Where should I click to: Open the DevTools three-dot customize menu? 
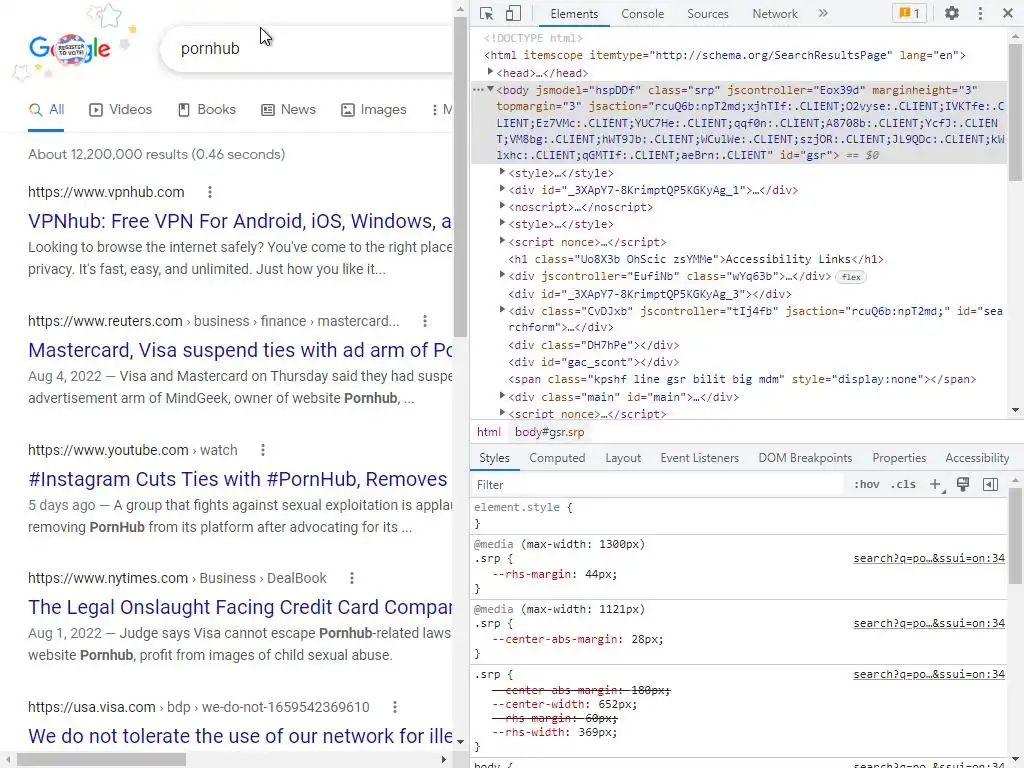980,13
